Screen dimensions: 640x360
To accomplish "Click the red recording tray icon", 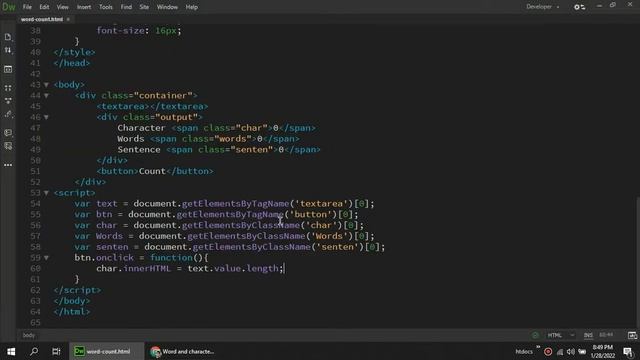I will click(x=548, y=351).
